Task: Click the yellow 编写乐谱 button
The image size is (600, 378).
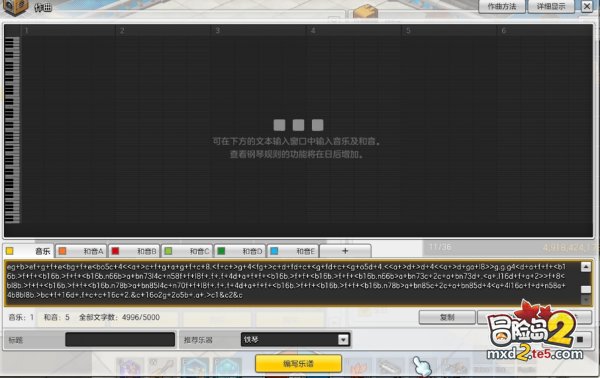Action: pyautogui.click(x=298, y=363)
